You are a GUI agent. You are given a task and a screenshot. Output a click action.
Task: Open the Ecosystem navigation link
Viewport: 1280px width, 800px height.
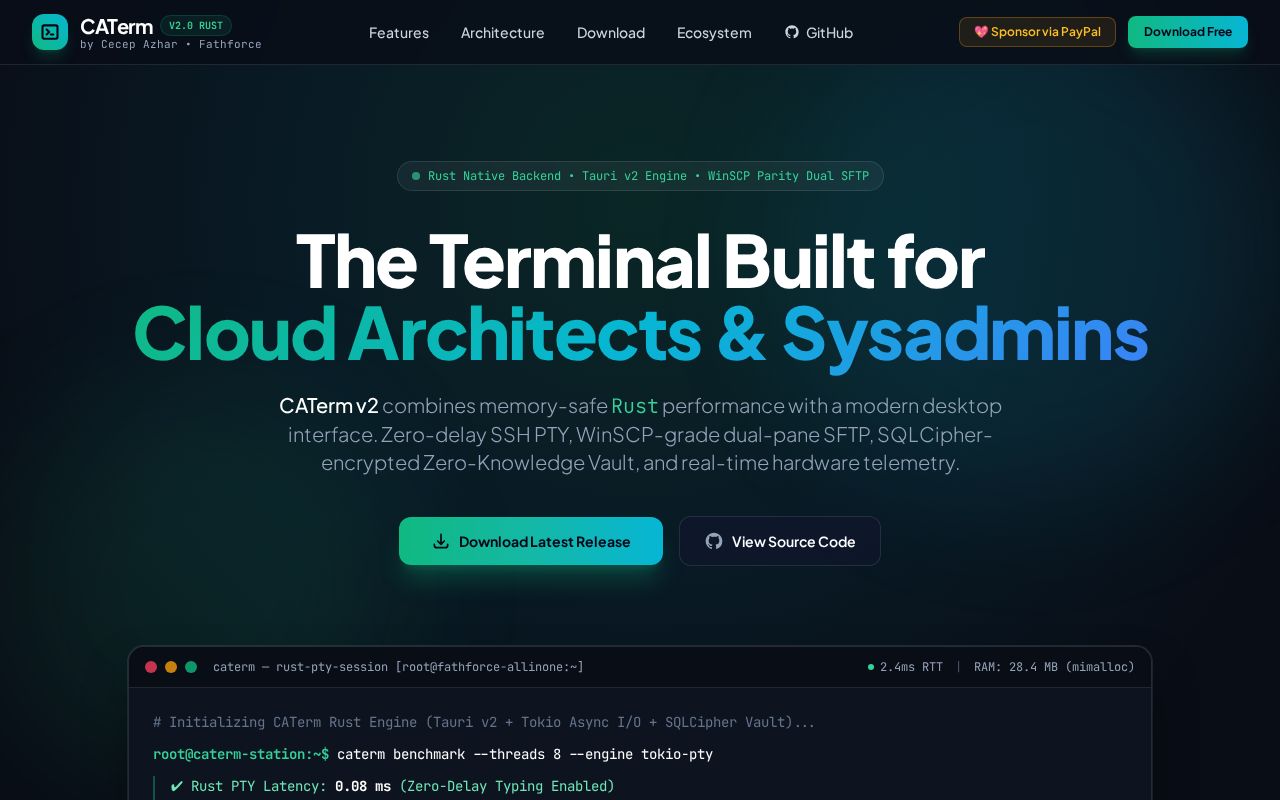click(x=714, y=33)
